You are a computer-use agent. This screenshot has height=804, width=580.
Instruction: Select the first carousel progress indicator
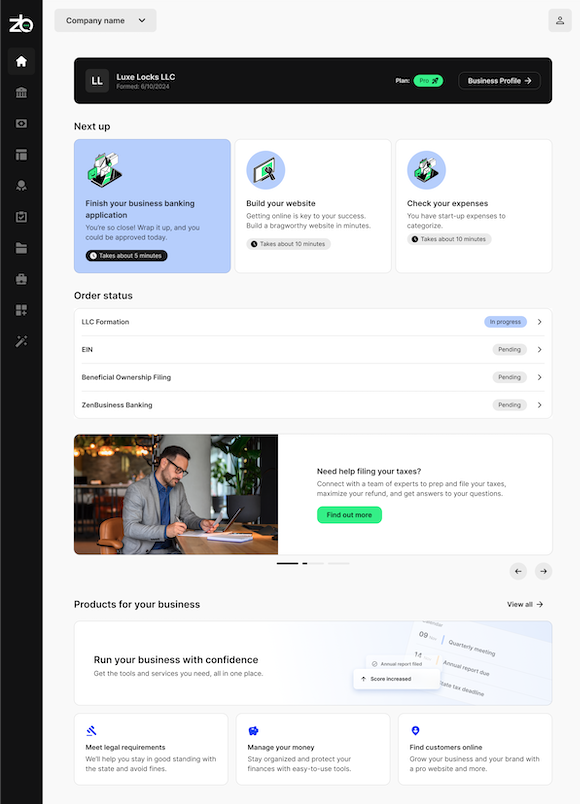point(287,564)
